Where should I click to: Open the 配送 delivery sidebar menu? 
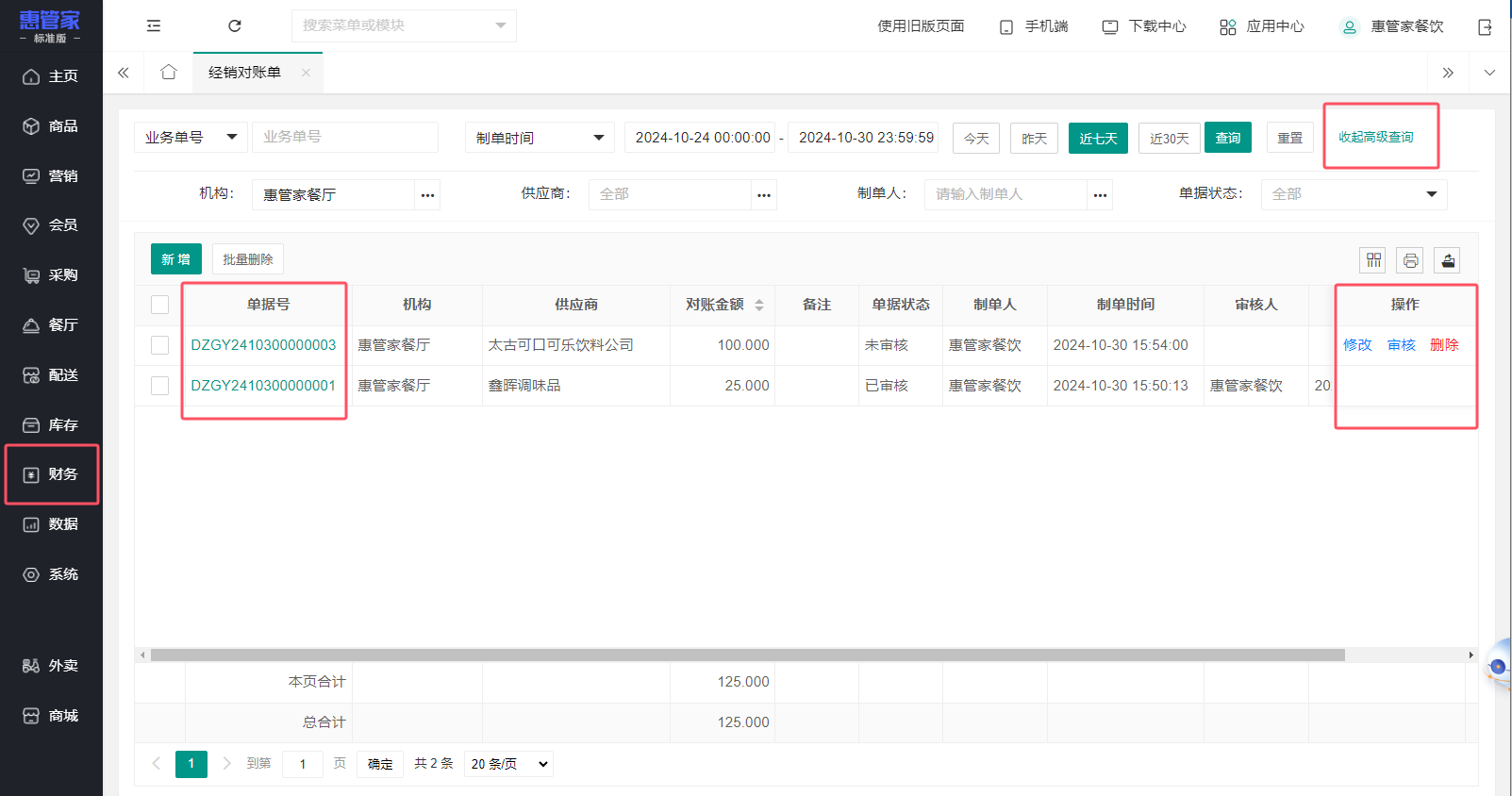click(x=51, y=375)
